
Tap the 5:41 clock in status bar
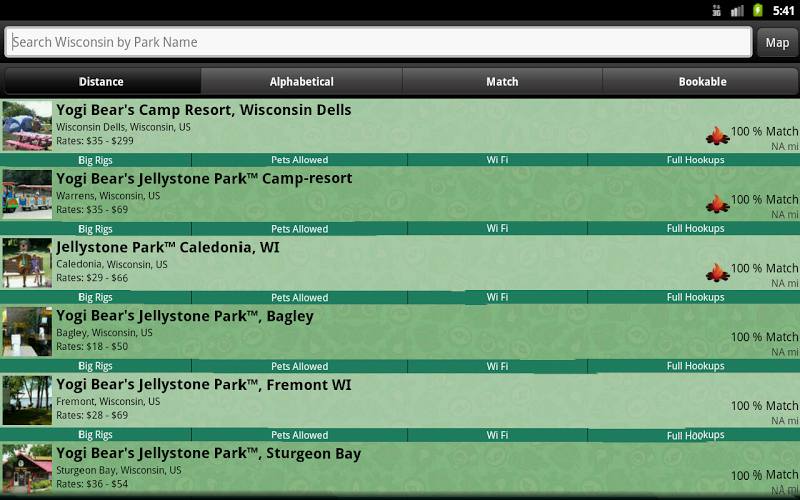tap(783, 11)
